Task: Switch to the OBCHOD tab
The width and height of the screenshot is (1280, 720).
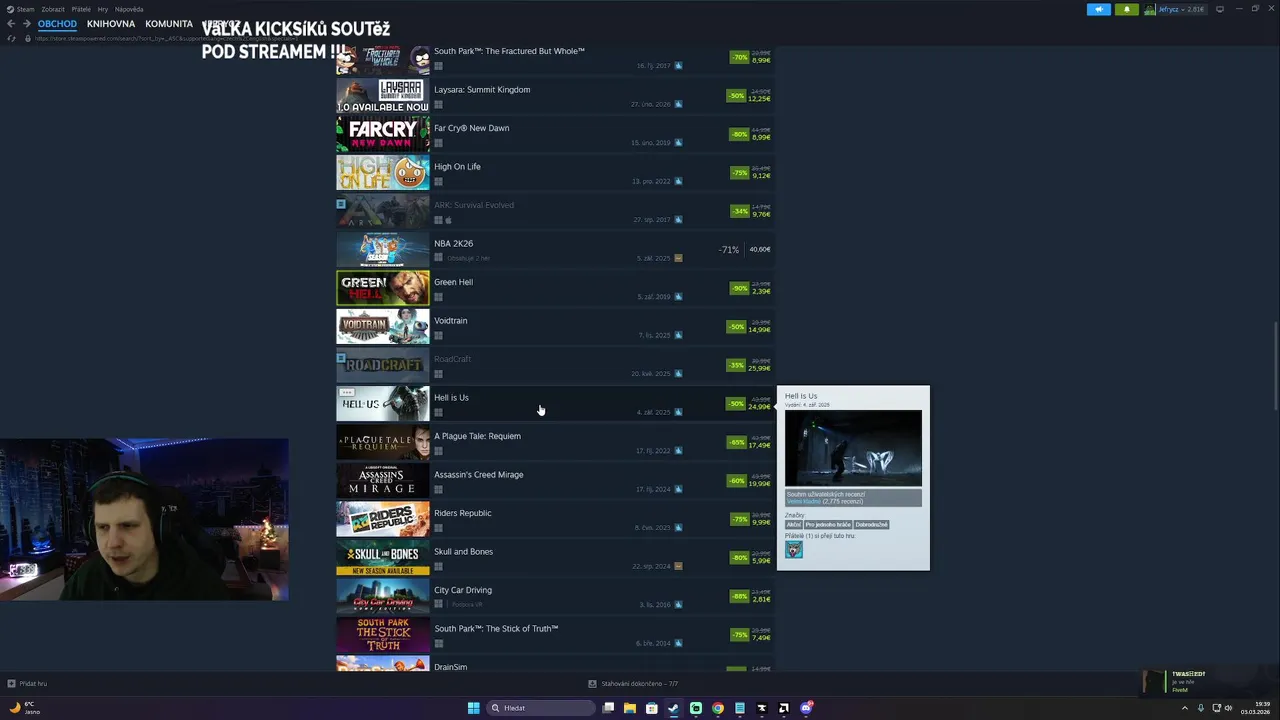Action: pos(57,24)
